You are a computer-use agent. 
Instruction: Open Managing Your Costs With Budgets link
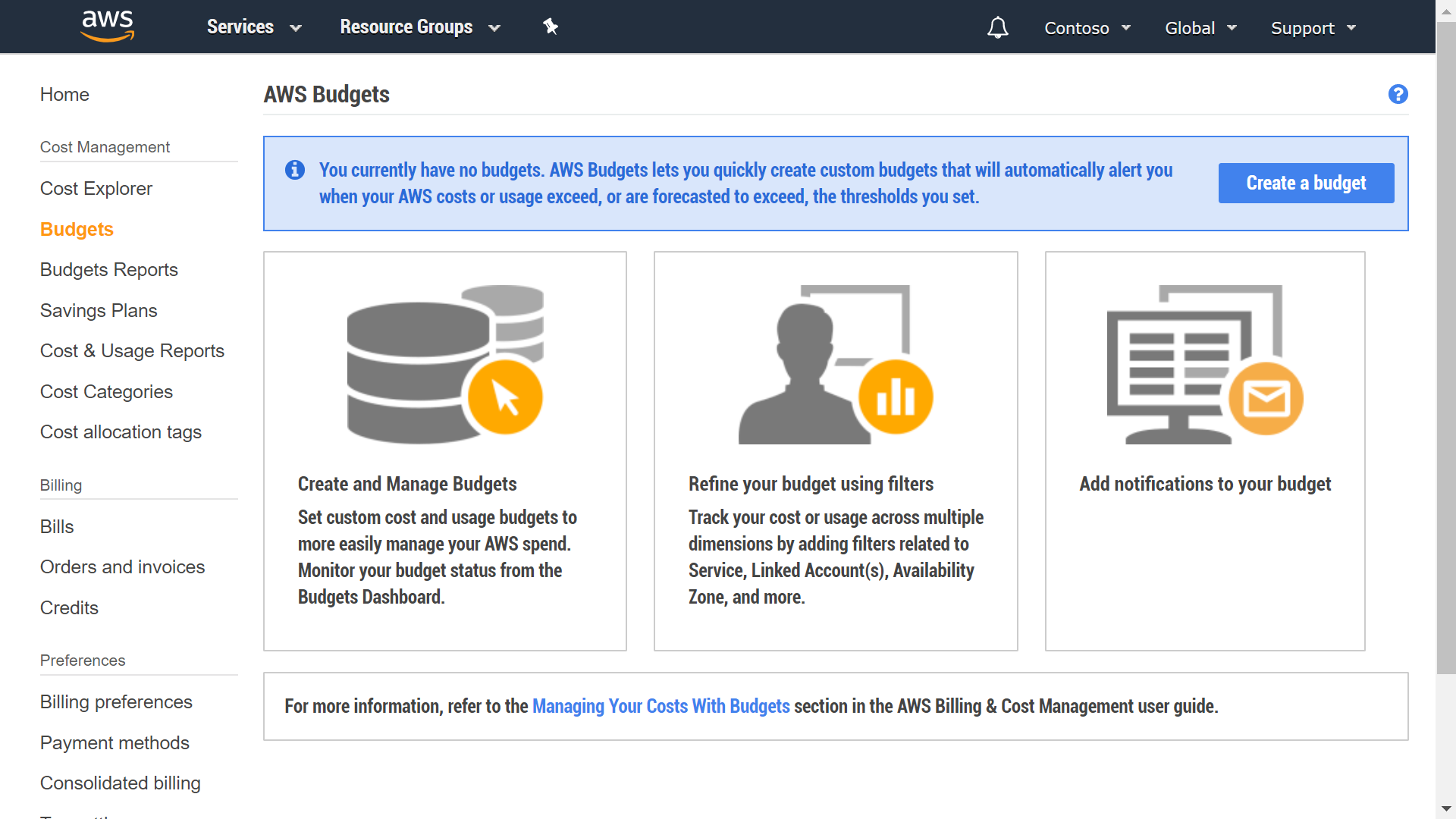tap(661, 706)
